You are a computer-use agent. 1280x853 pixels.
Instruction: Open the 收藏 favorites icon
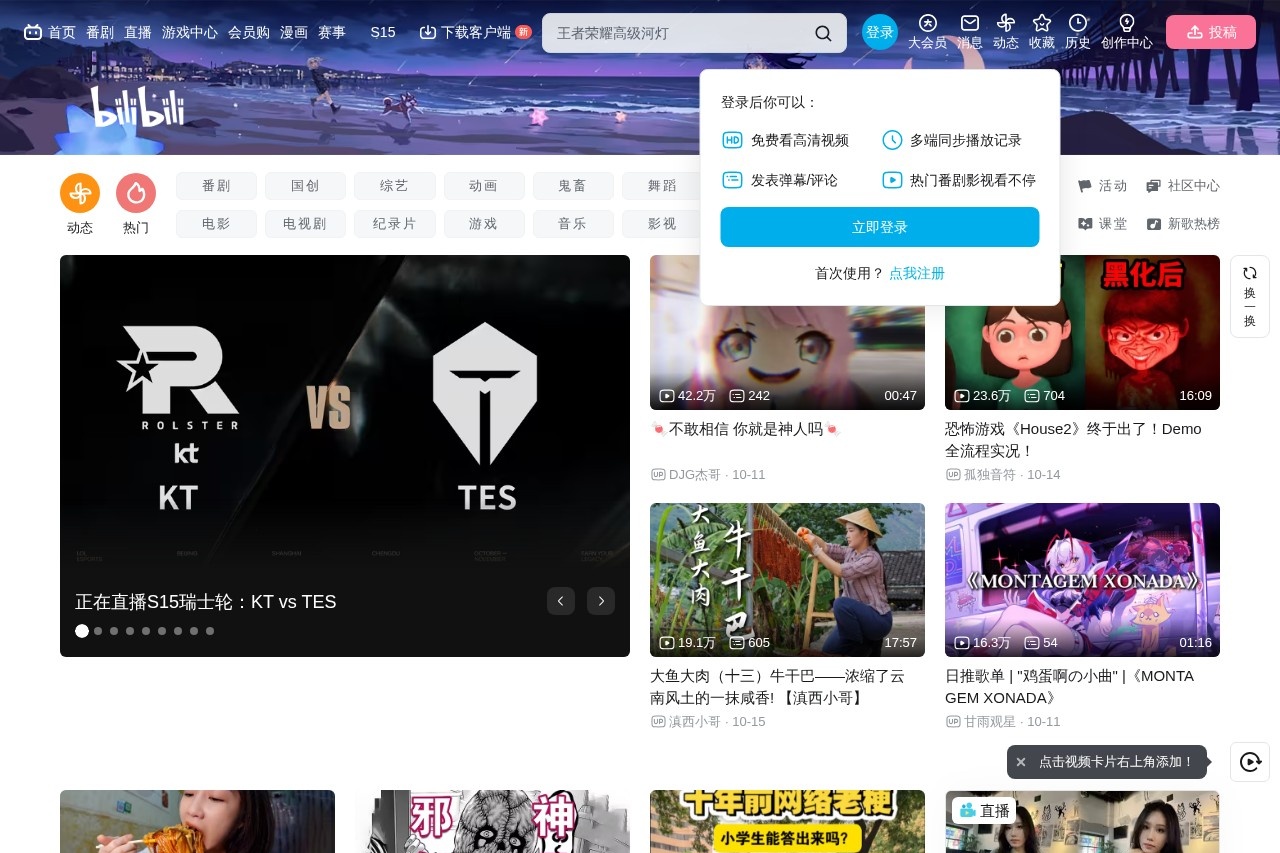(x=1041, y=25)
